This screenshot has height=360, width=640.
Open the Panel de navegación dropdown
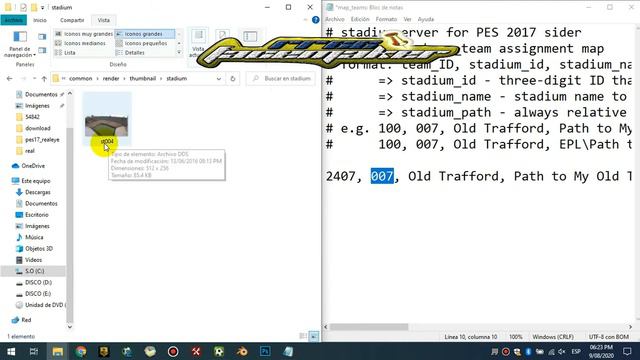click(20, 44)
